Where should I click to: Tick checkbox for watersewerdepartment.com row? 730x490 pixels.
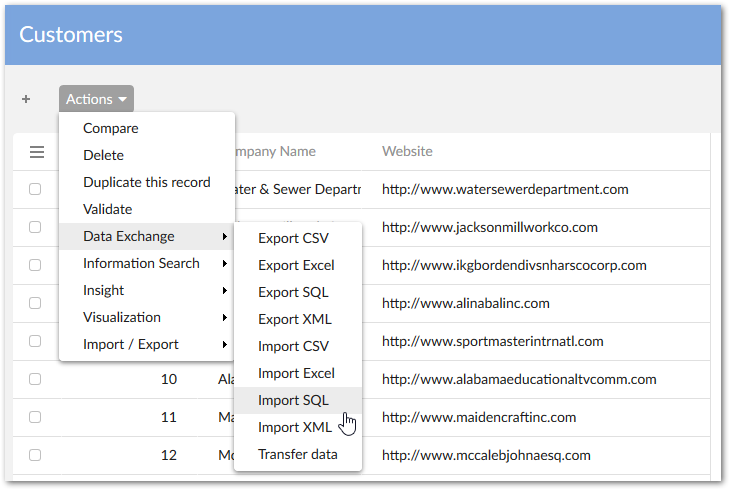[35, 189]
